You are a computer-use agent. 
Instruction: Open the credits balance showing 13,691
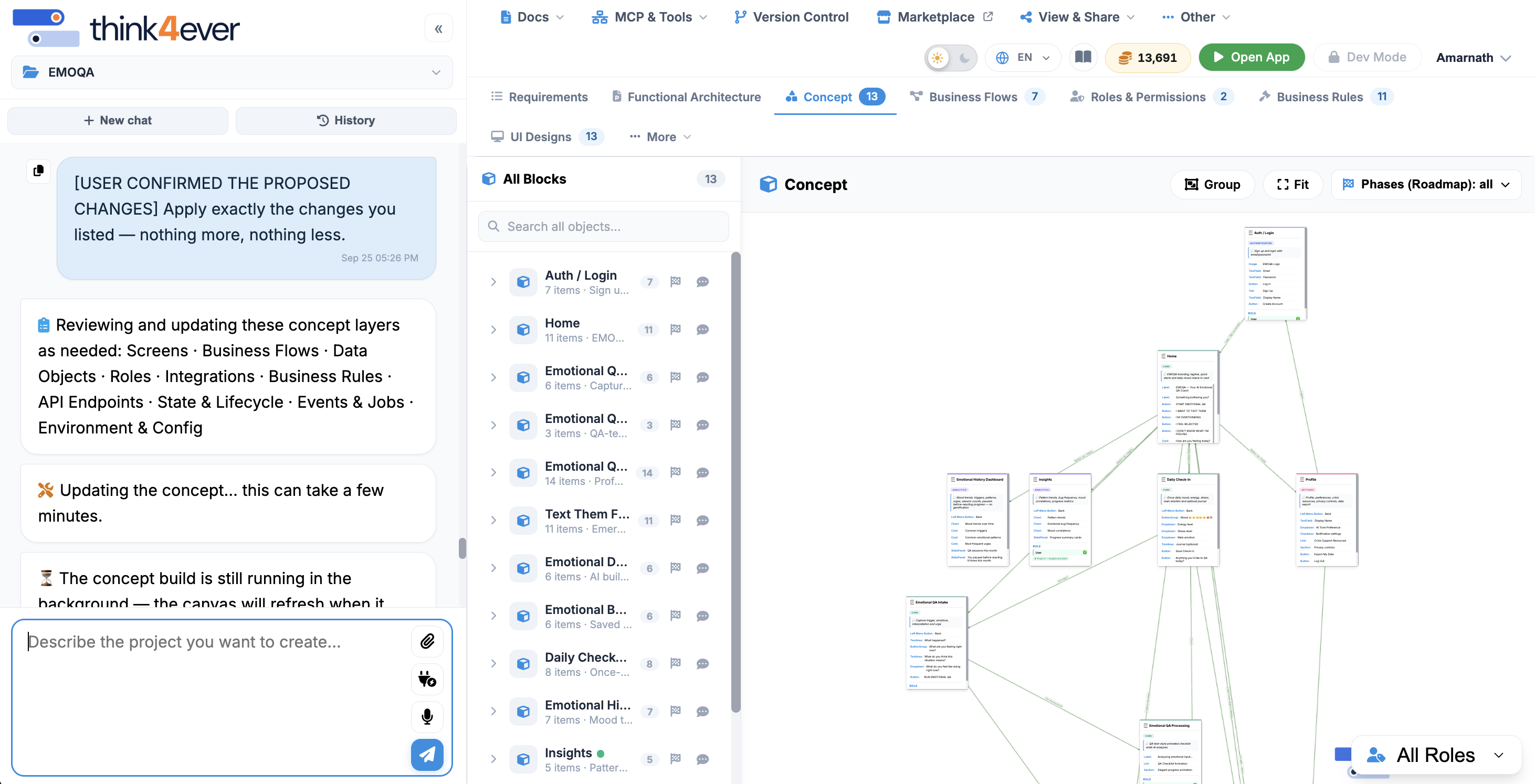coord(1148,57)
